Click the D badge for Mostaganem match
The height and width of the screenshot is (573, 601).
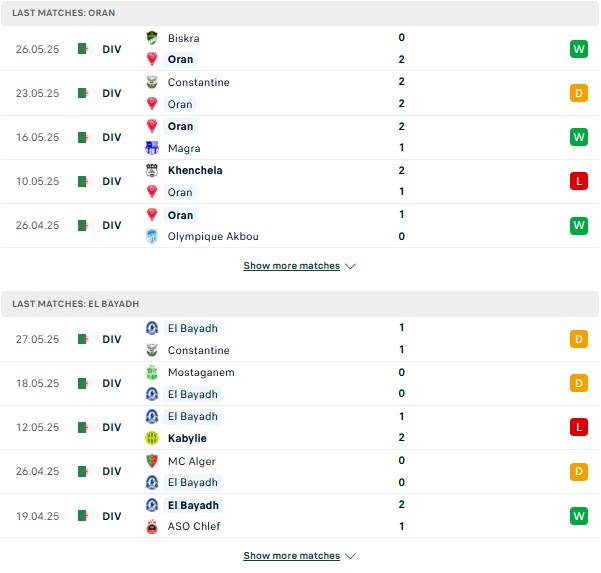coord(579,383)
